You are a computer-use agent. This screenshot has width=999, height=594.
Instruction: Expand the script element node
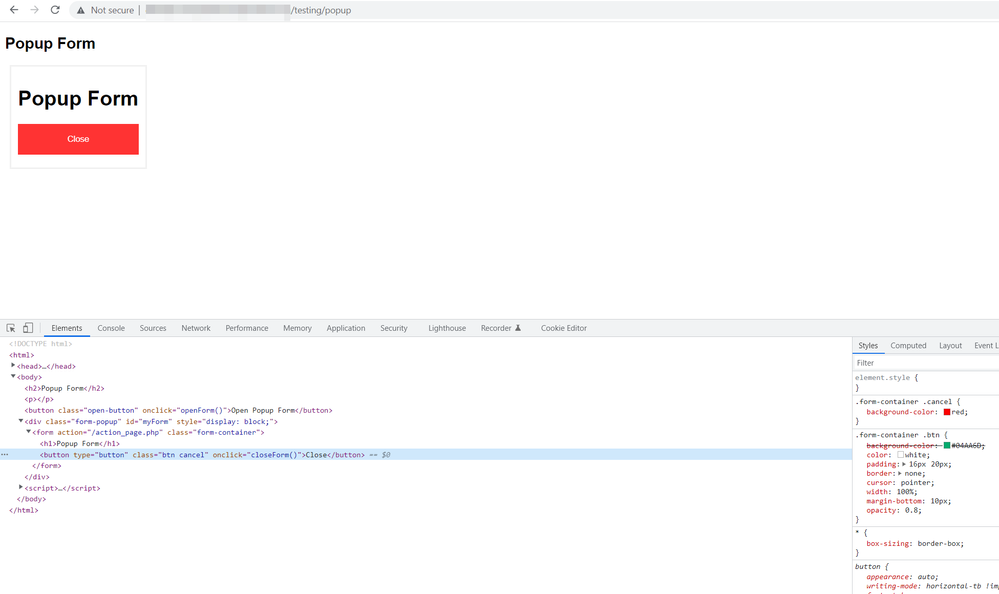click(22, 488)
